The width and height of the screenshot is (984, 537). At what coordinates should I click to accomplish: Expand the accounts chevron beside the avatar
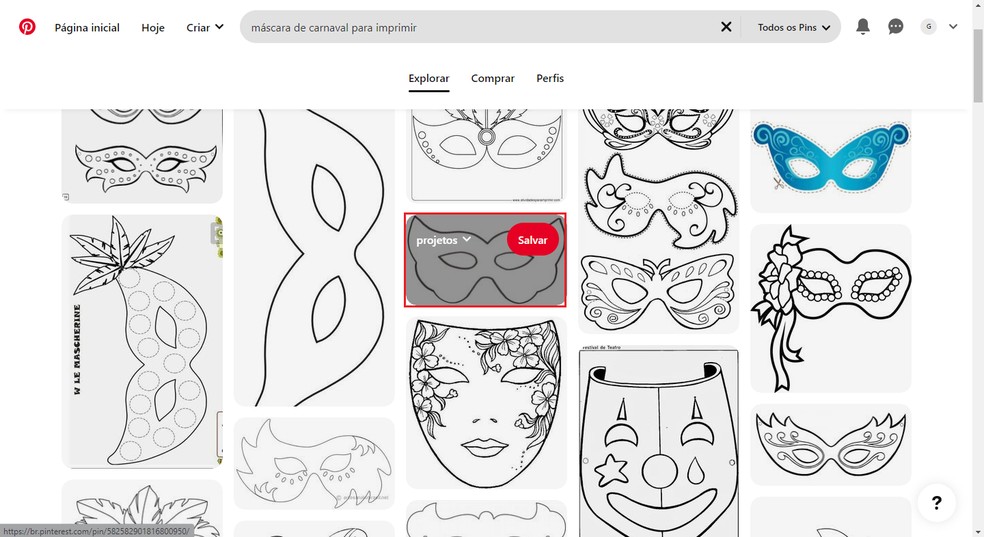pos(953,27)
